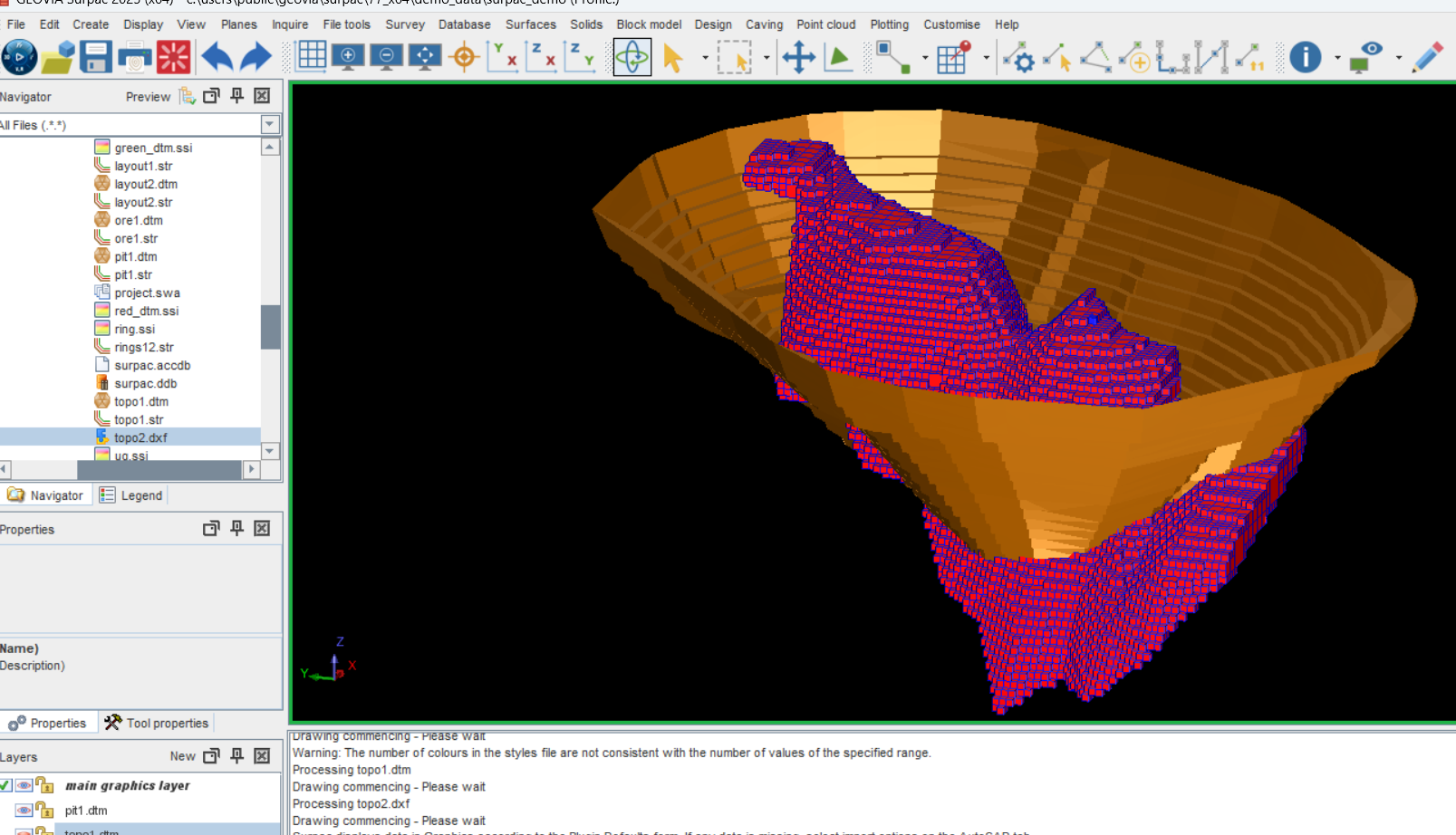Toggle the main graphics layer active checkmark
Image resolution: width=1456 pixels, height=835 pixels.
tap(5, 785)
